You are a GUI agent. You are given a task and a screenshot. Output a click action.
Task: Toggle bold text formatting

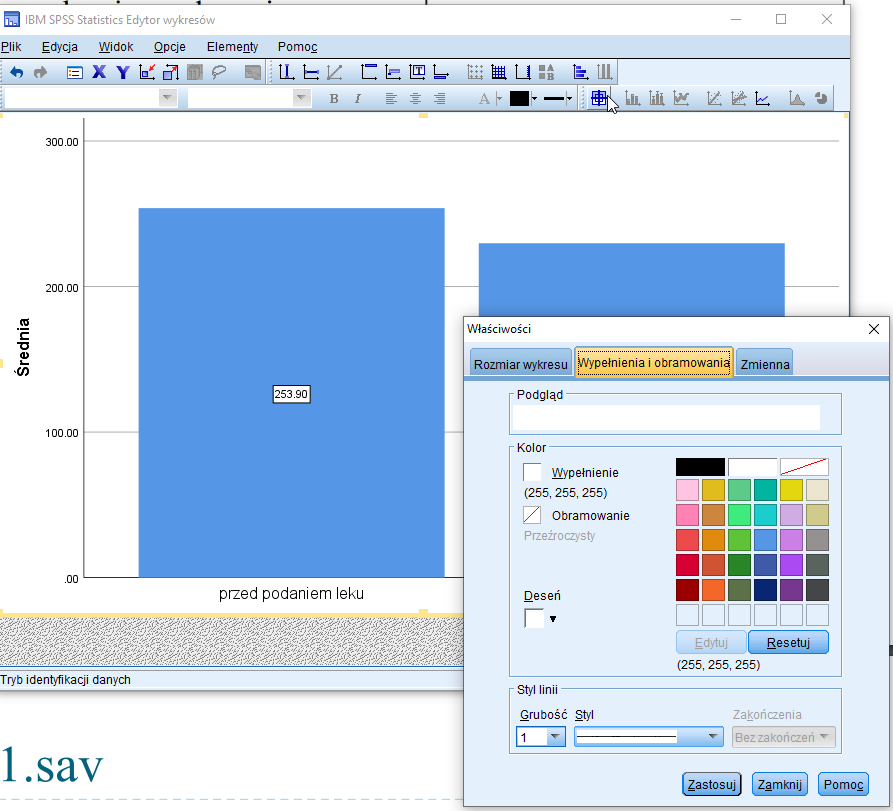[x=334, y=98]
